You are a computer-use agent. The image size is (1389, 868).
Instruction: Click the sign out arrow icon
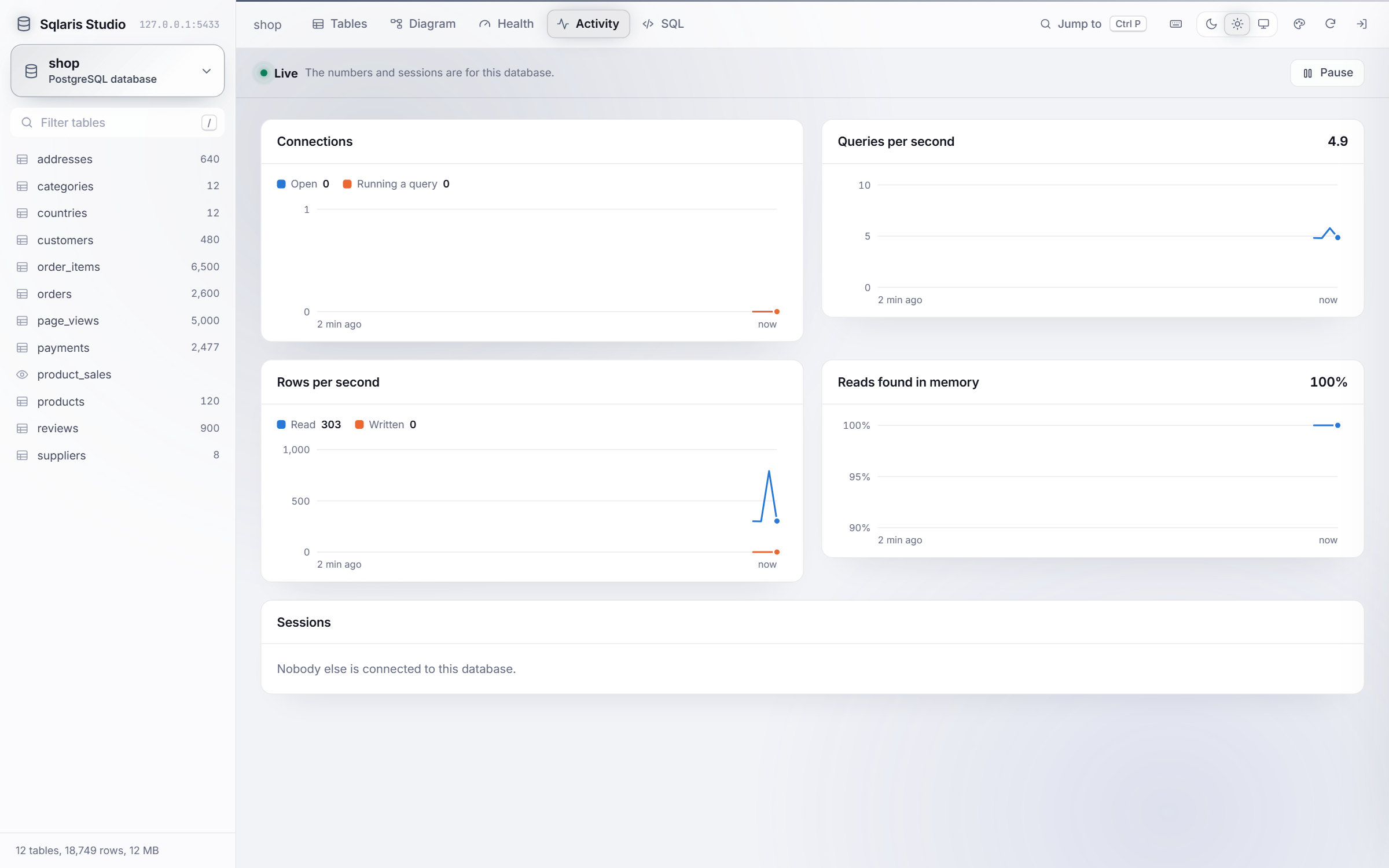1362,24
